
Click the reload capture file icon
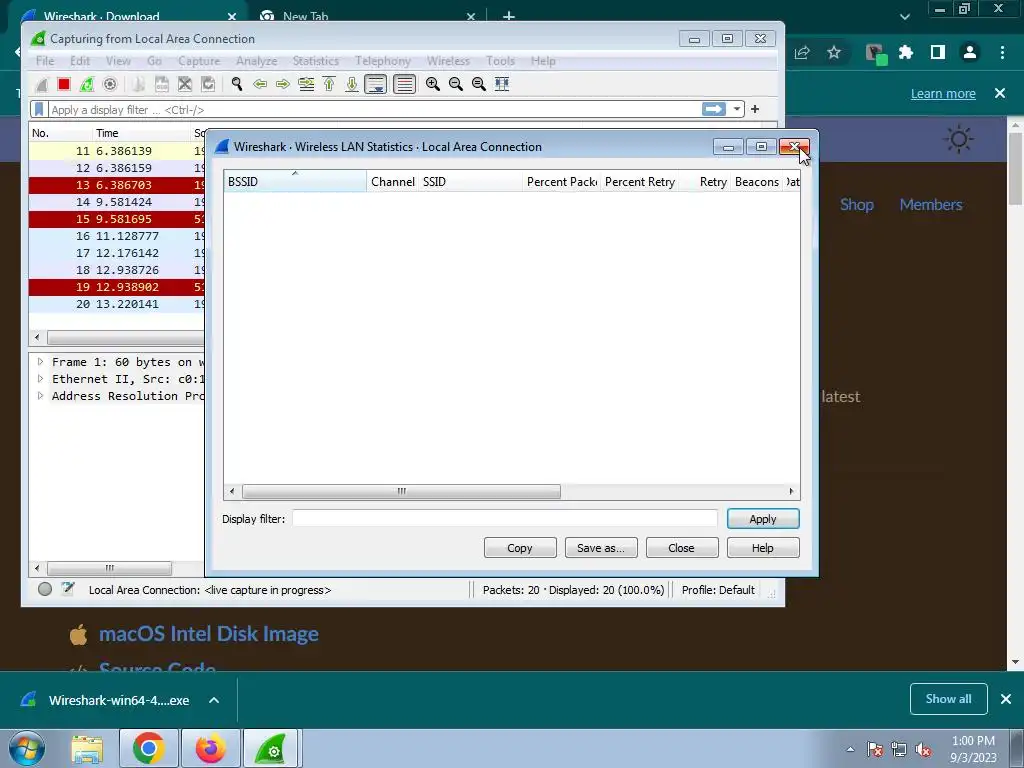208,84
